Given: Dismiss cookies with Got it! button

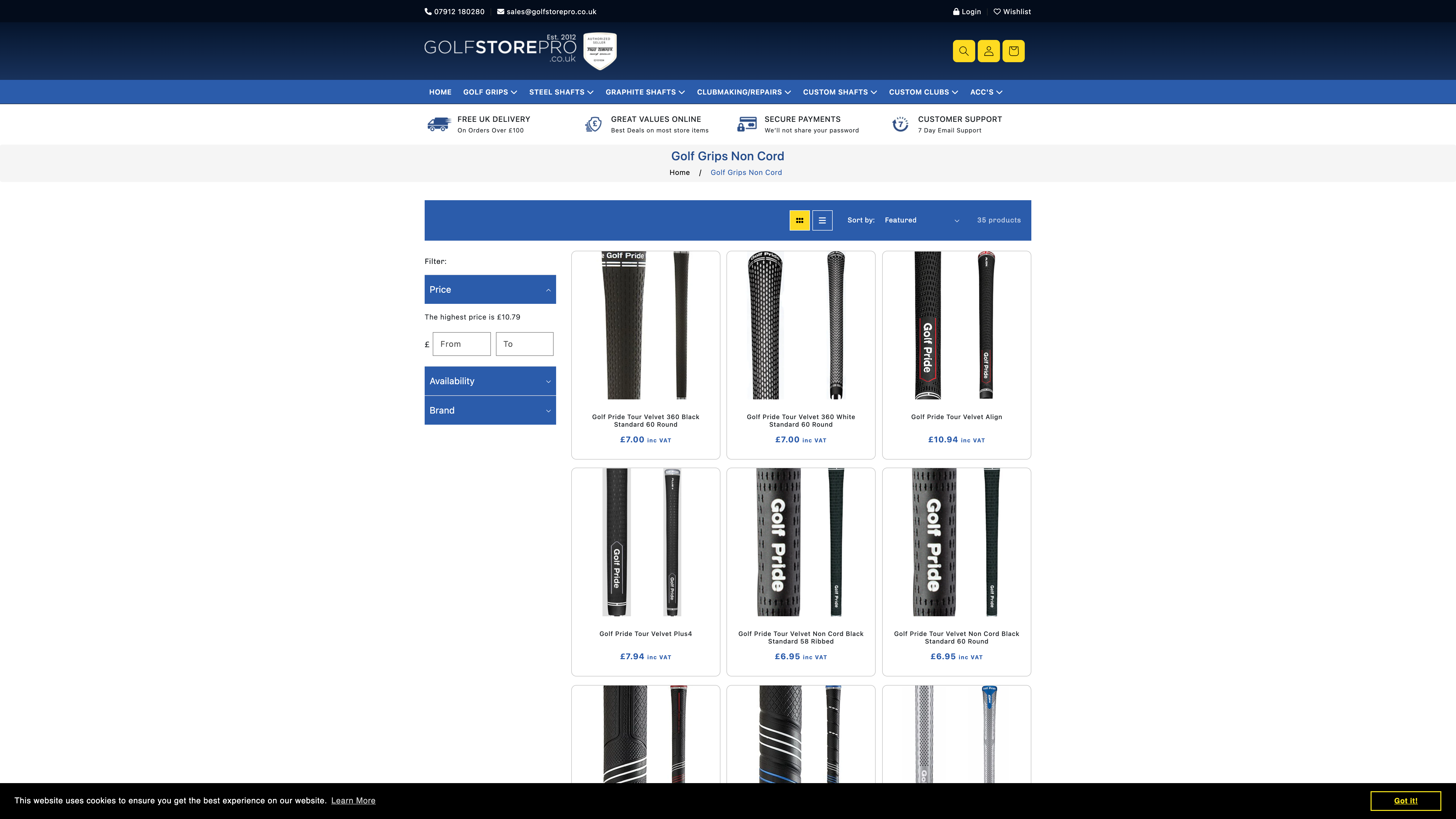Looking at the screenshot, I should tap(1405, 801).
